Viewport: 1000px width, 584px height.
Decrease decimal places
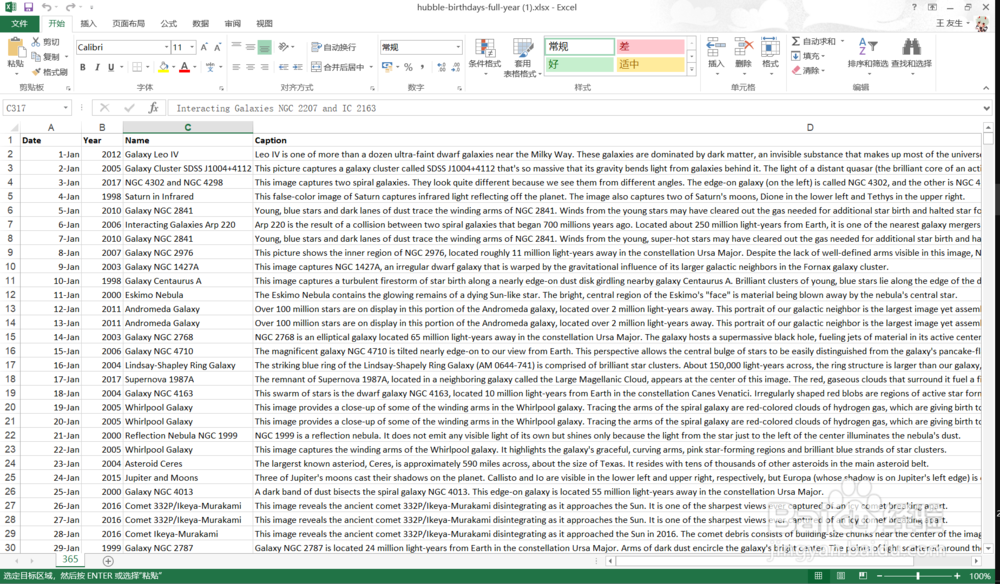point(456,67)
